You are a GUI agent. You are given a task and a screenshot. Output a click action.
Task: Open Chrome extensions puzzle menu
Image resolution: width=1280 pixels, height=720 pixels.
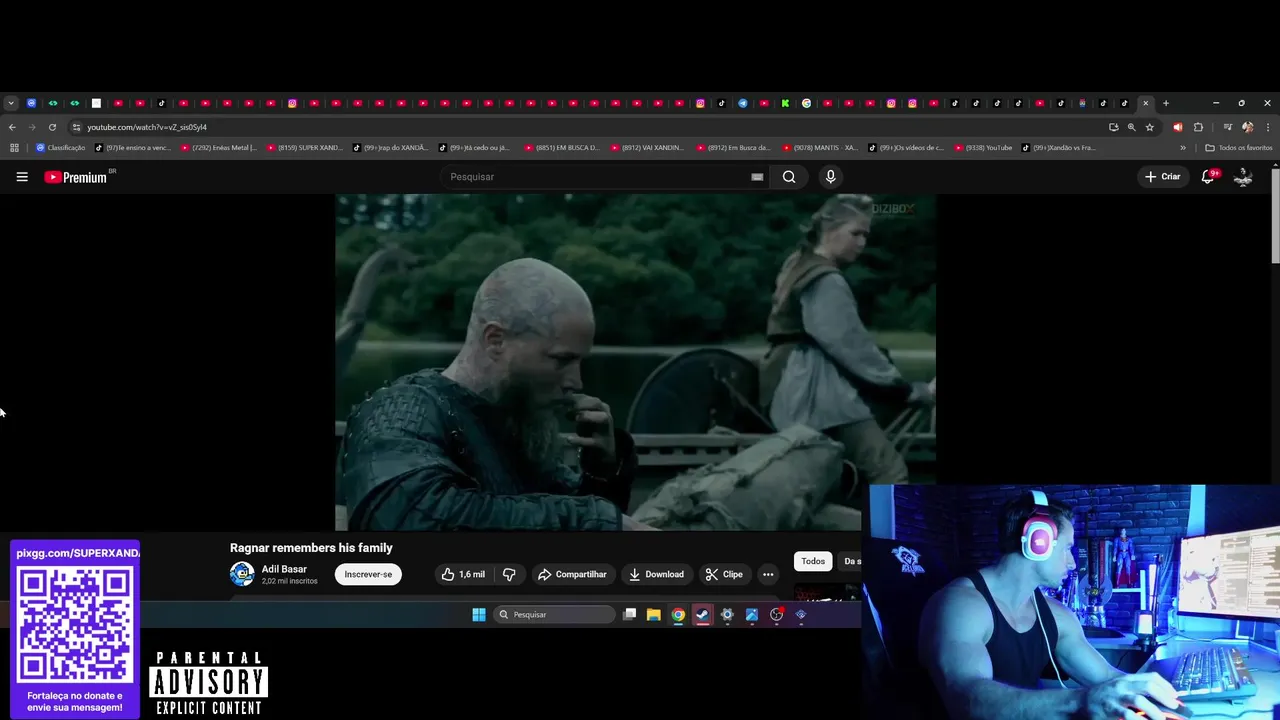(x=1198, y=127)
